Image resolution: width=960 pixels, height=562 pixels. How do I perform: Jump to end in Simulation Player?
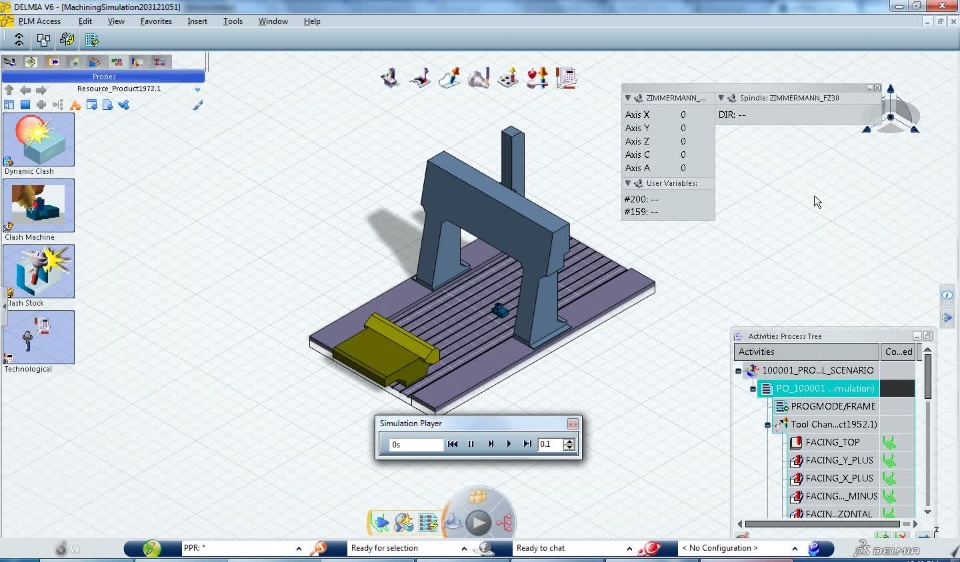pos(527,444)
